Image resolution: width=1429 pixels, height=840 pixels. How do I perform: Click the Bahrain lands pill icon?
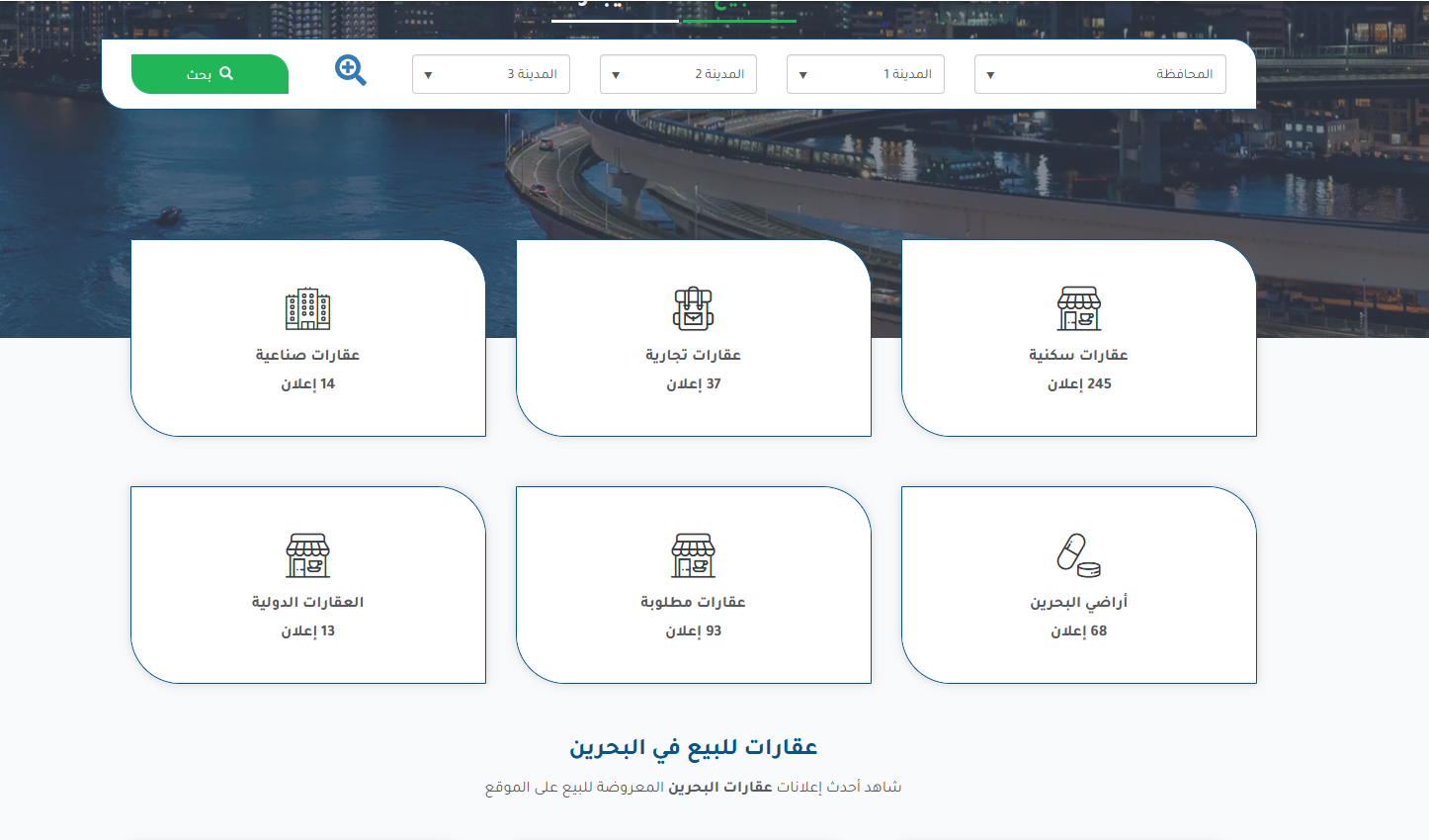pos(1078,555)
